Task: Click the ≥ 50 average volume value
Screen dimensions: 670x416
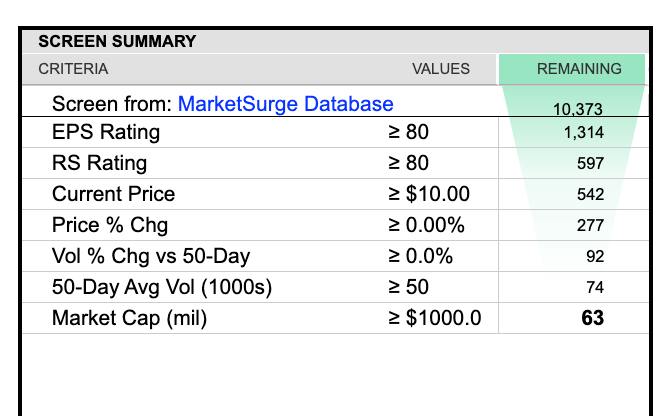Action: (408, 288)
